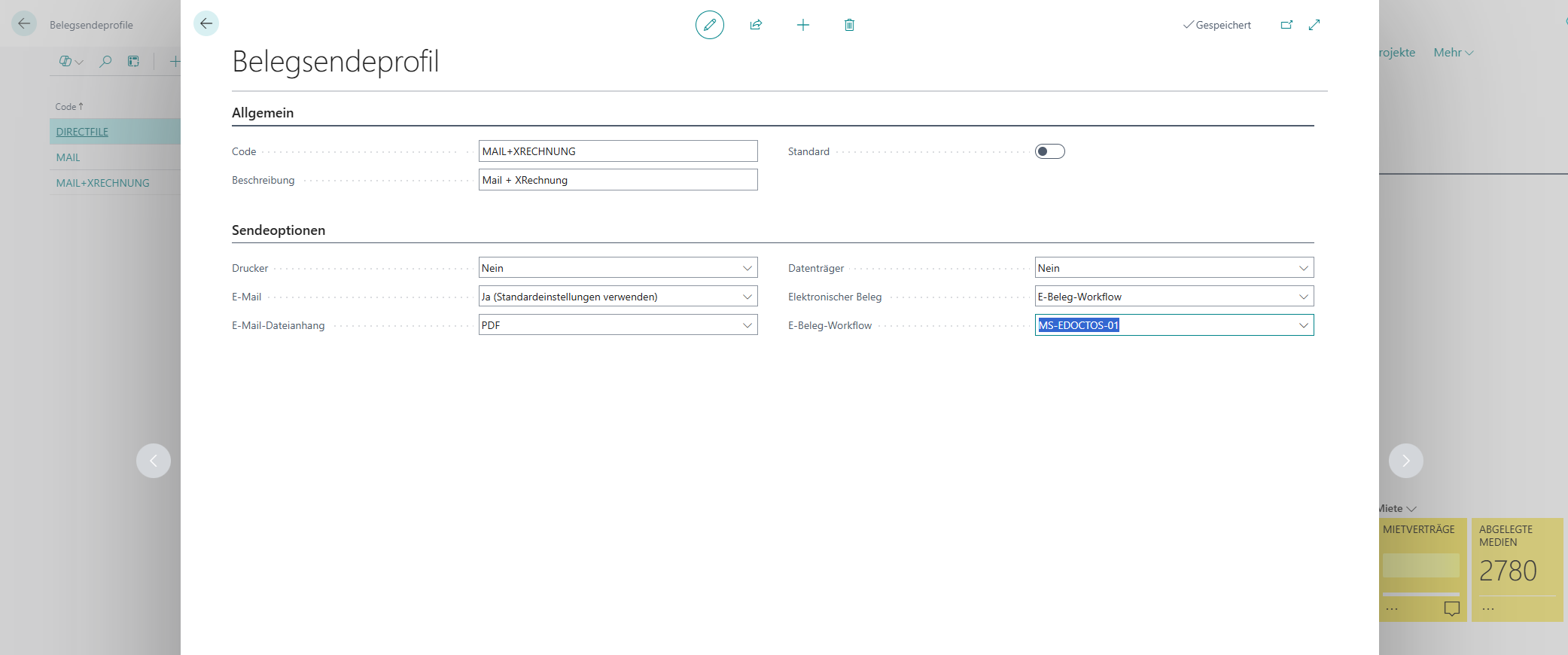Screen dimensions: 1568x655
Task: Open the DIRECTFILE profile link
Action: (x=82, y=132)
